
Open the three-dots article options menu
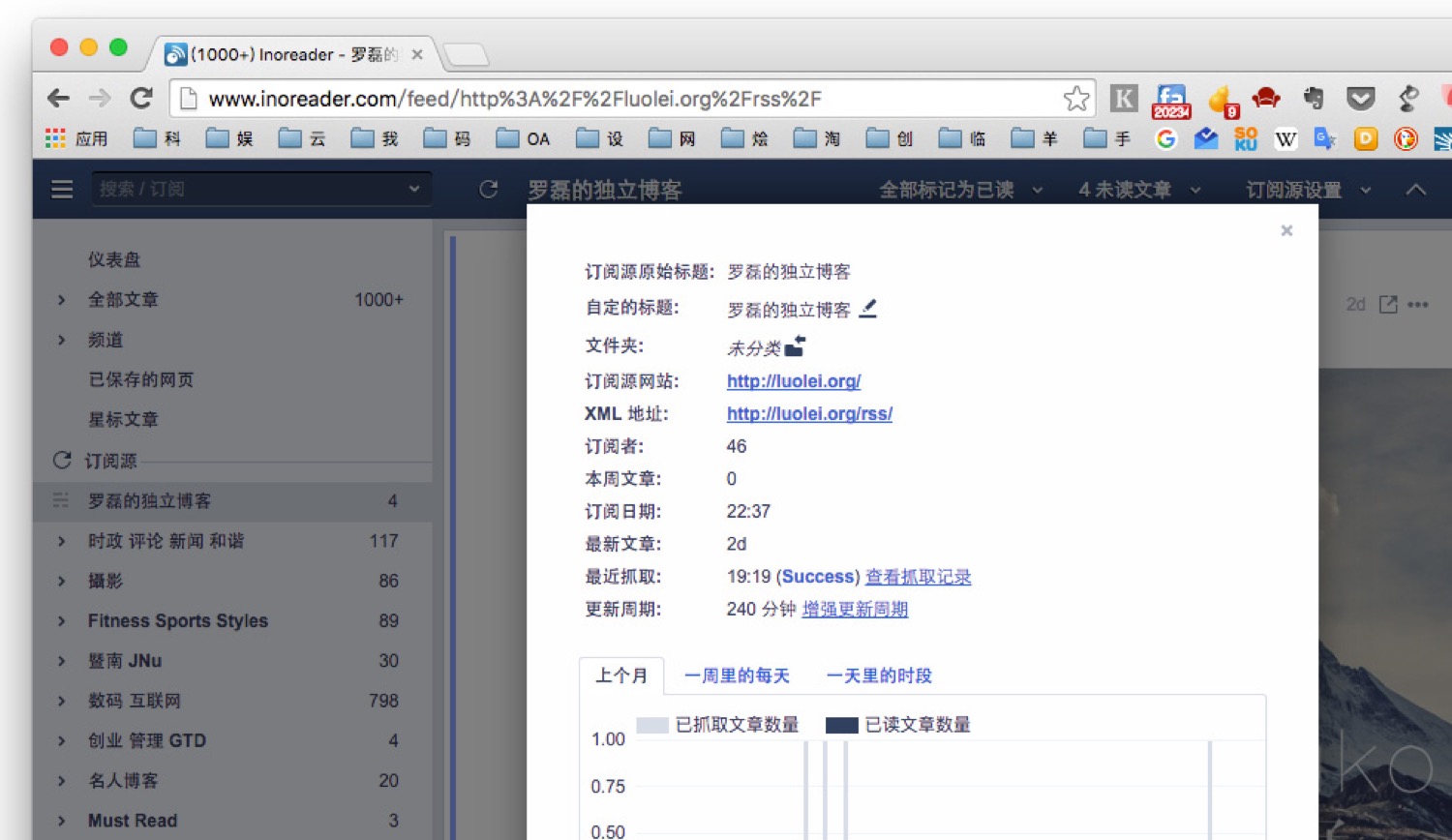coord(1418,305)
